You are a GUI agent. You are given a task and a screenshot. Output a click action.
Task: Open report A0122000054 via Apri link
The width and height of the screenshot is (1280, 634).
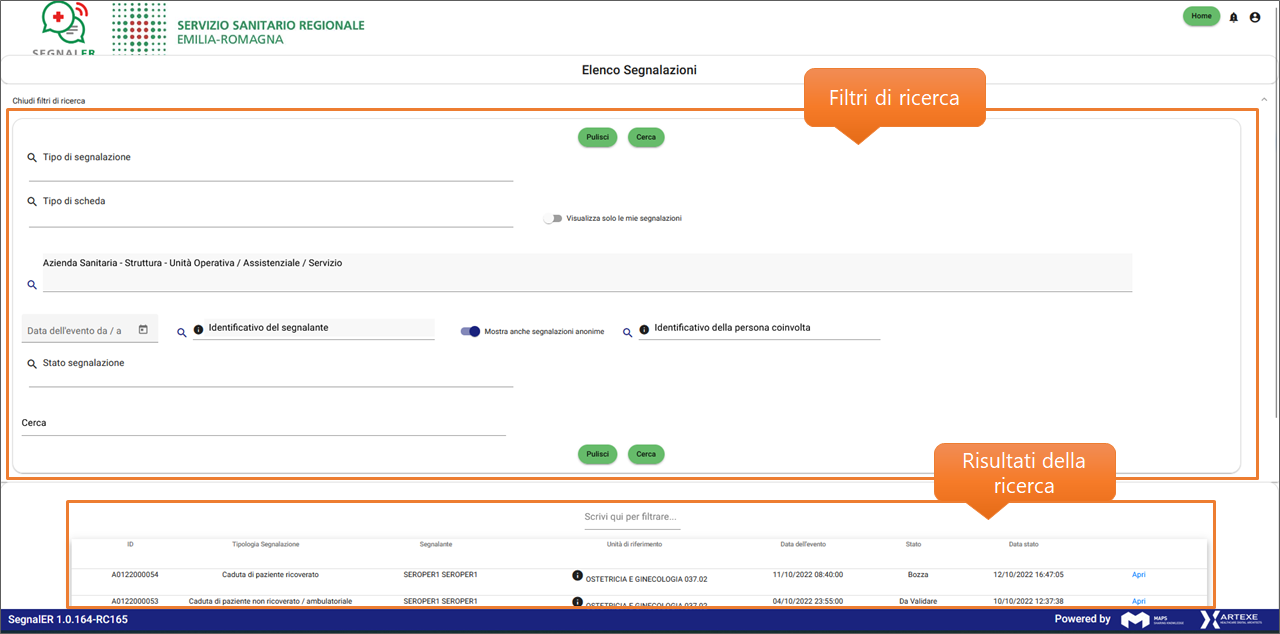pos(1138,575)
